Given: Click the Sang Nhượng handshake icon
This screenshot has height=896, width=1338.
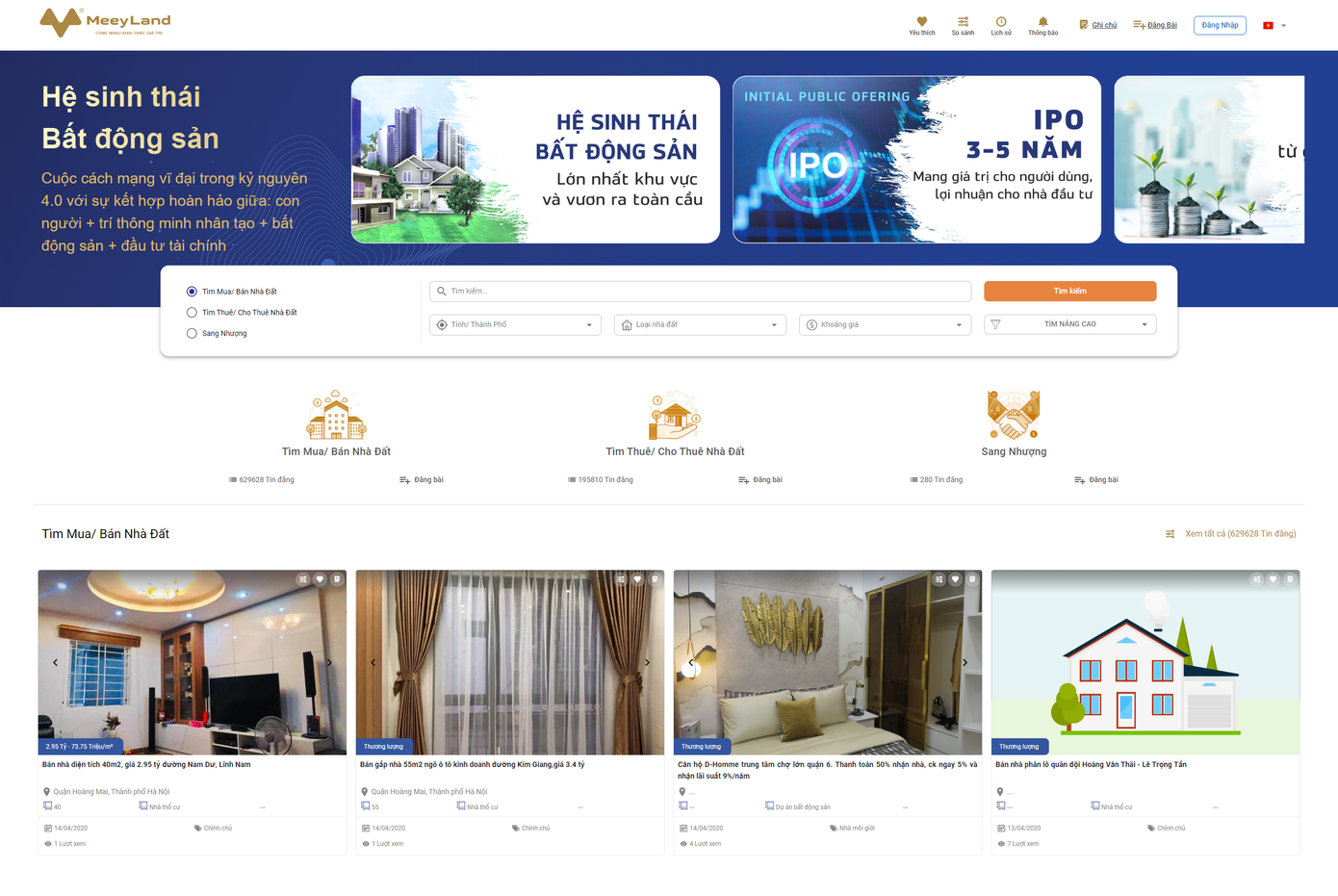Looking at the screenshot, I should pyautogui.click(x=1014, y=415).
